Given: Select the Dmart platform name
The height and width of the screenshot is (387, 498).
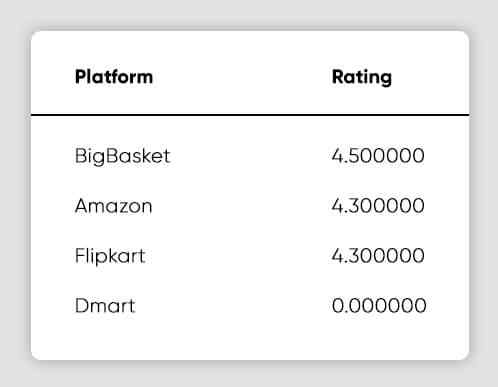Looking at the screenshot, I should 105,306.
